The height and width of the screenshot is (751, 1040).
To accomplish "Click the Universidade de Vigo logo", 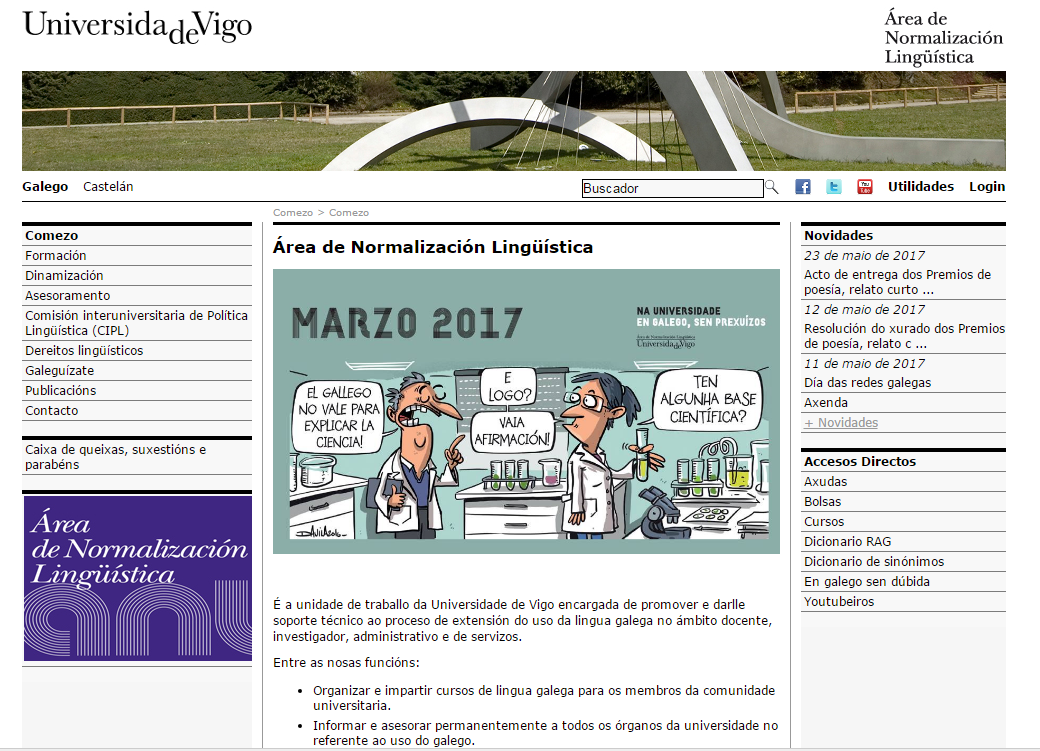I will 137,27.
